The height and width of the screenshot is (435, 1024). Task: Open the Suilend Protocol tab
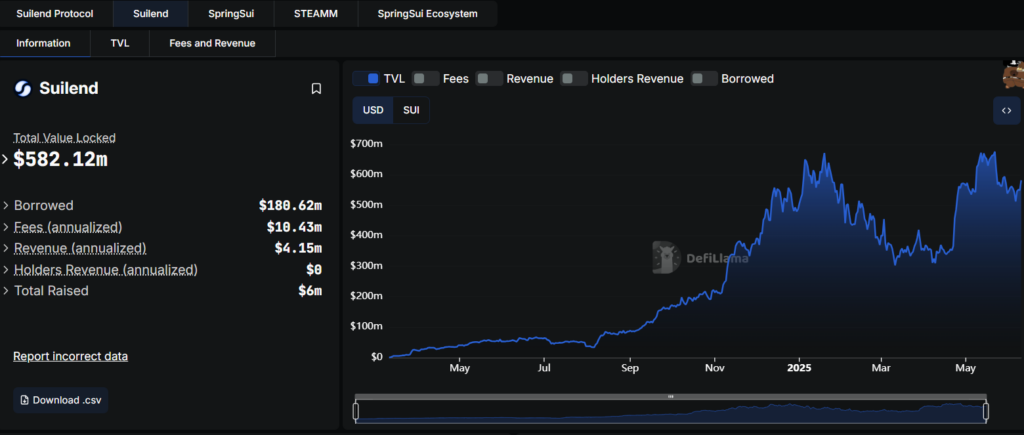55,14
